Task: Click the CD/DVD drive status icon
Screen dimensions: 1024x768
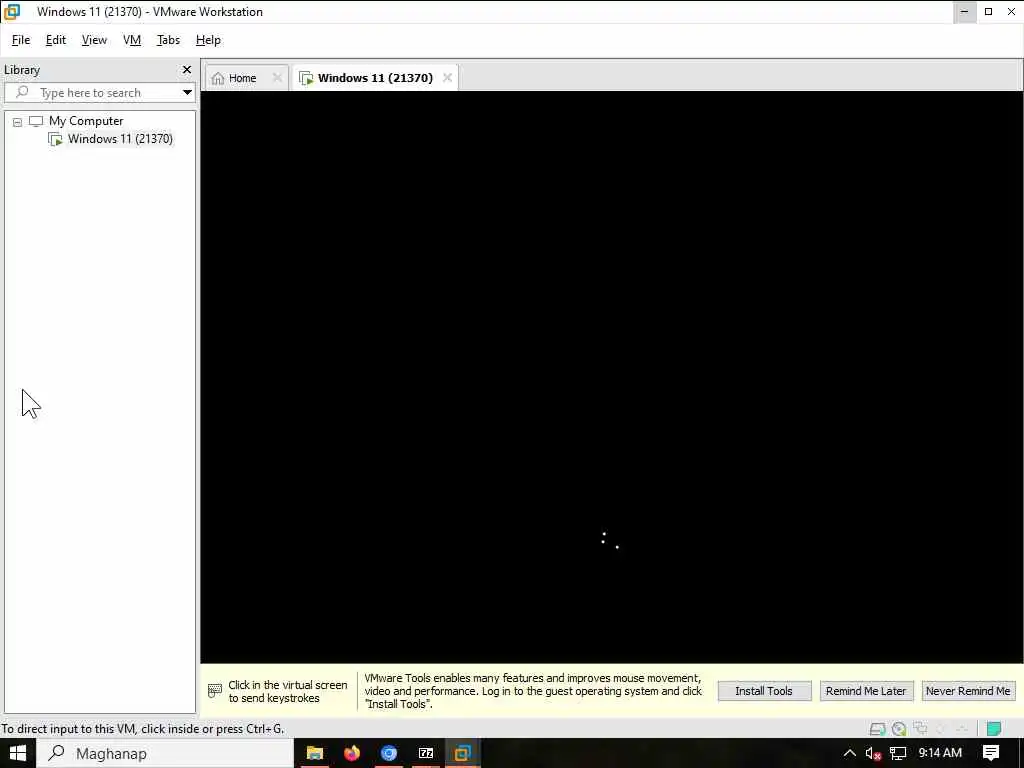Action: pyautogui.click(x=899, y=728)
